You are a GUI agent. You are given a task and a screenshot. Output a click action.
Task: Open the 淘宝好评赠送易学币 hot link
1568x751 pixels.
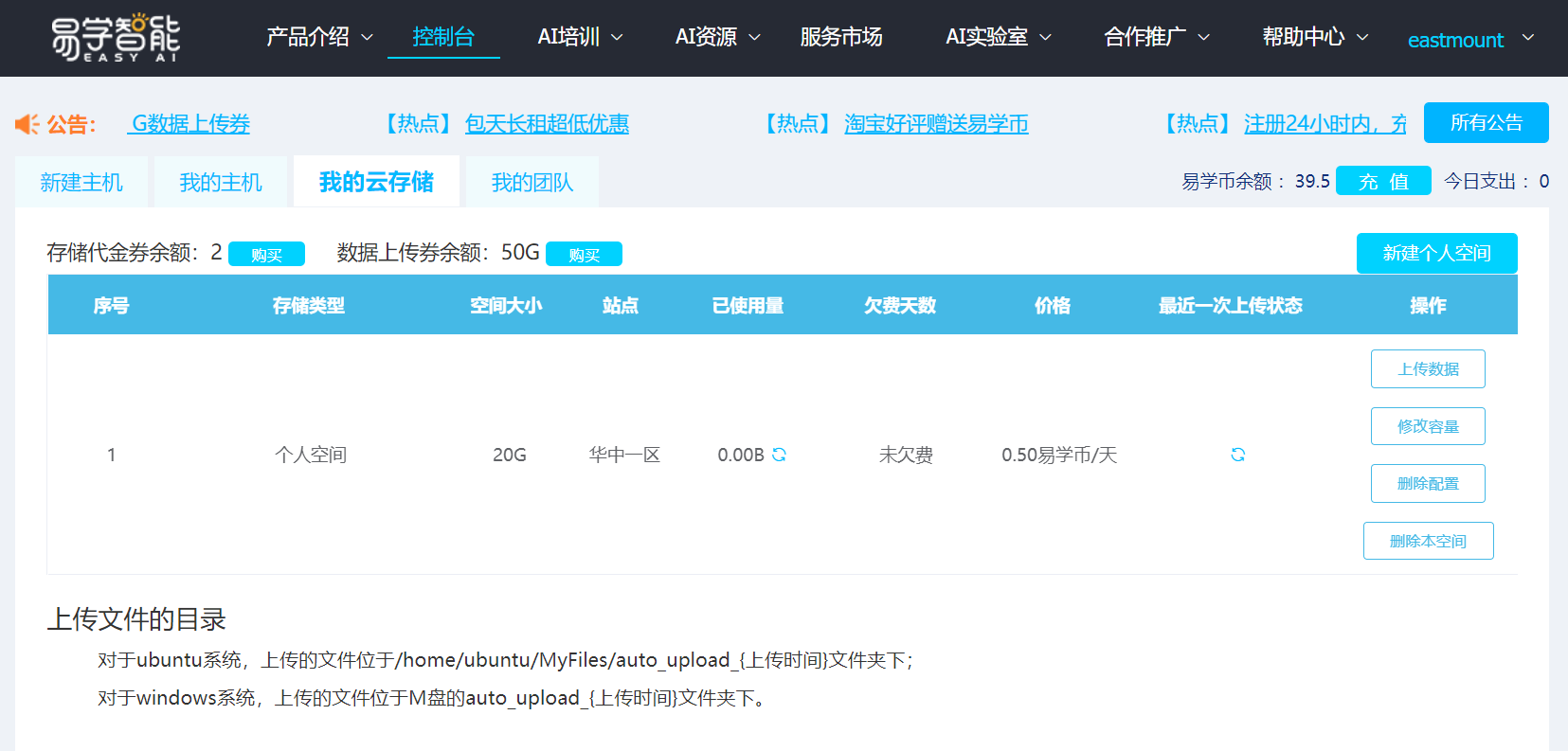coord(936,124)
